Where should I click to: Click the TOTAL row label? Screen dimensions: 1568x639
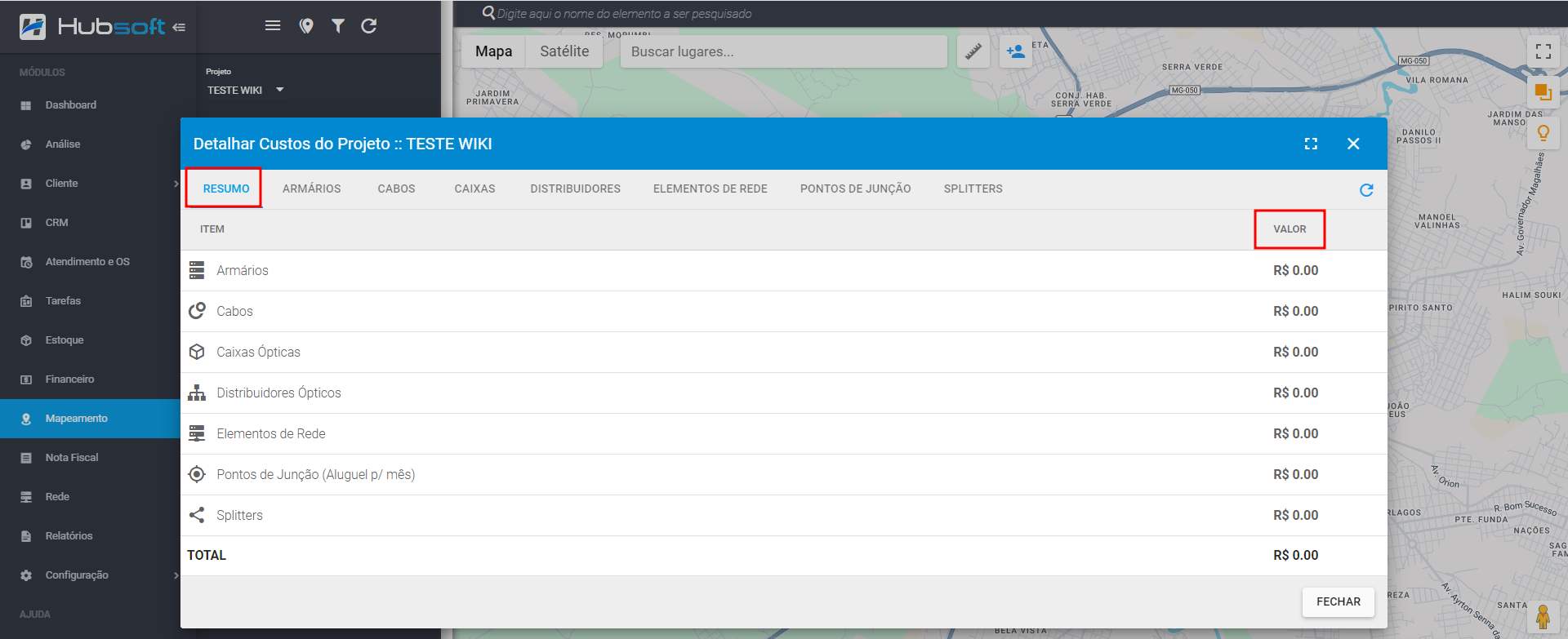point(207,555)
